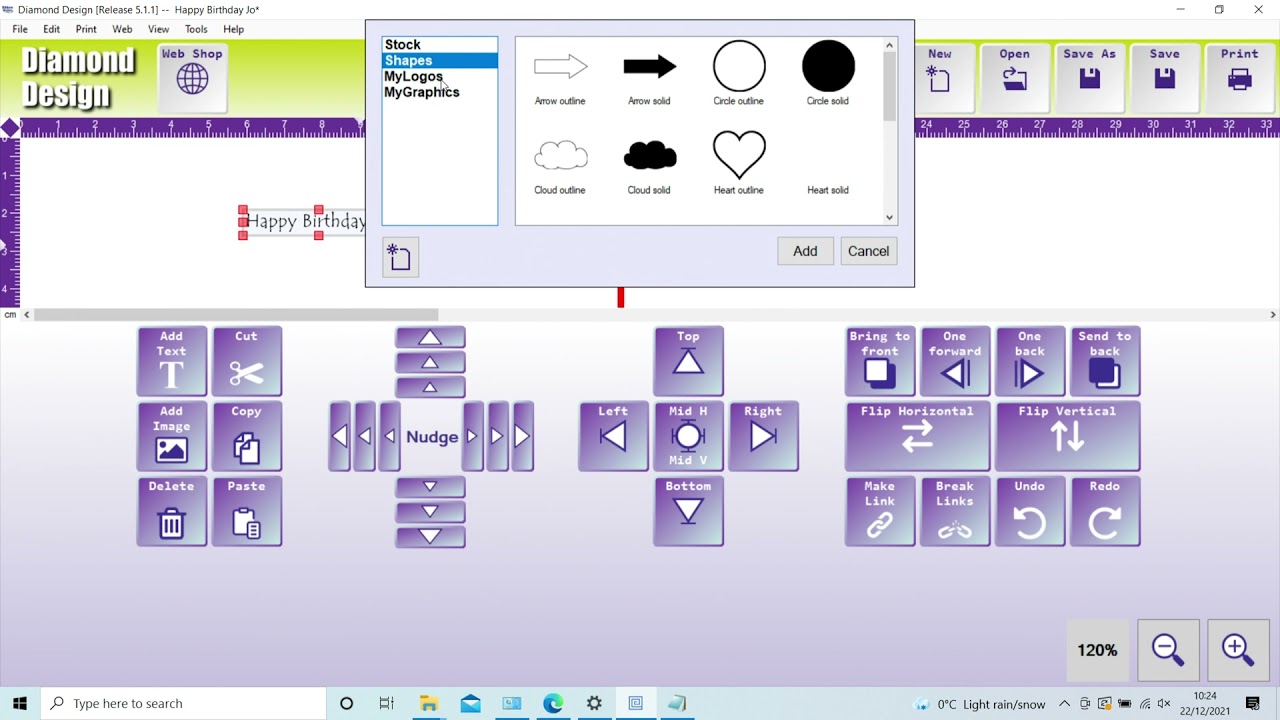The width and height of the screenshot is (1280, 720).
Task: Open the Add Image tool
Action: point(172,436)
